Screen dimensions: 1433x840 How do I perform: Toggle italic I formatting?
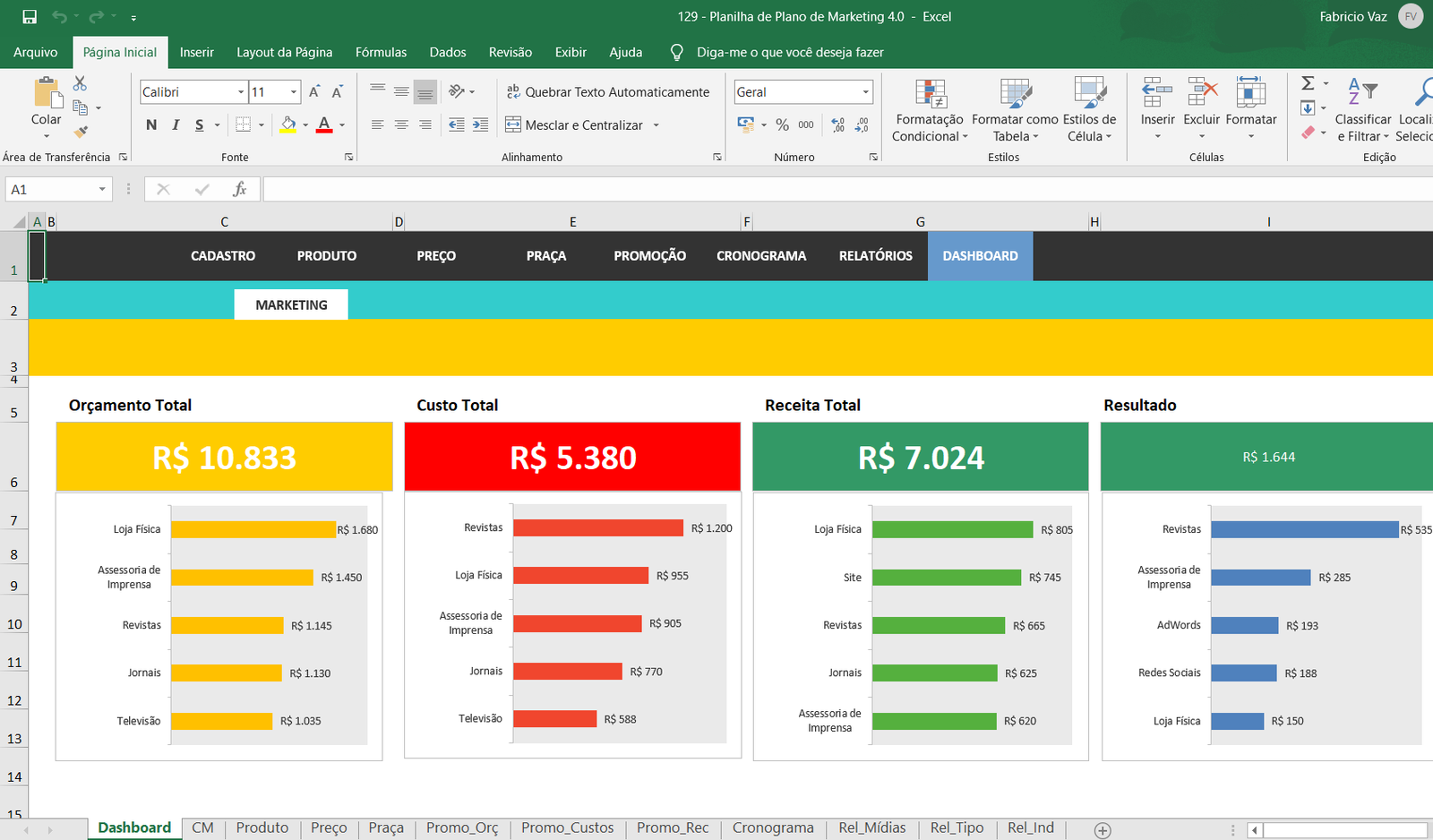(x=176, y=125)
